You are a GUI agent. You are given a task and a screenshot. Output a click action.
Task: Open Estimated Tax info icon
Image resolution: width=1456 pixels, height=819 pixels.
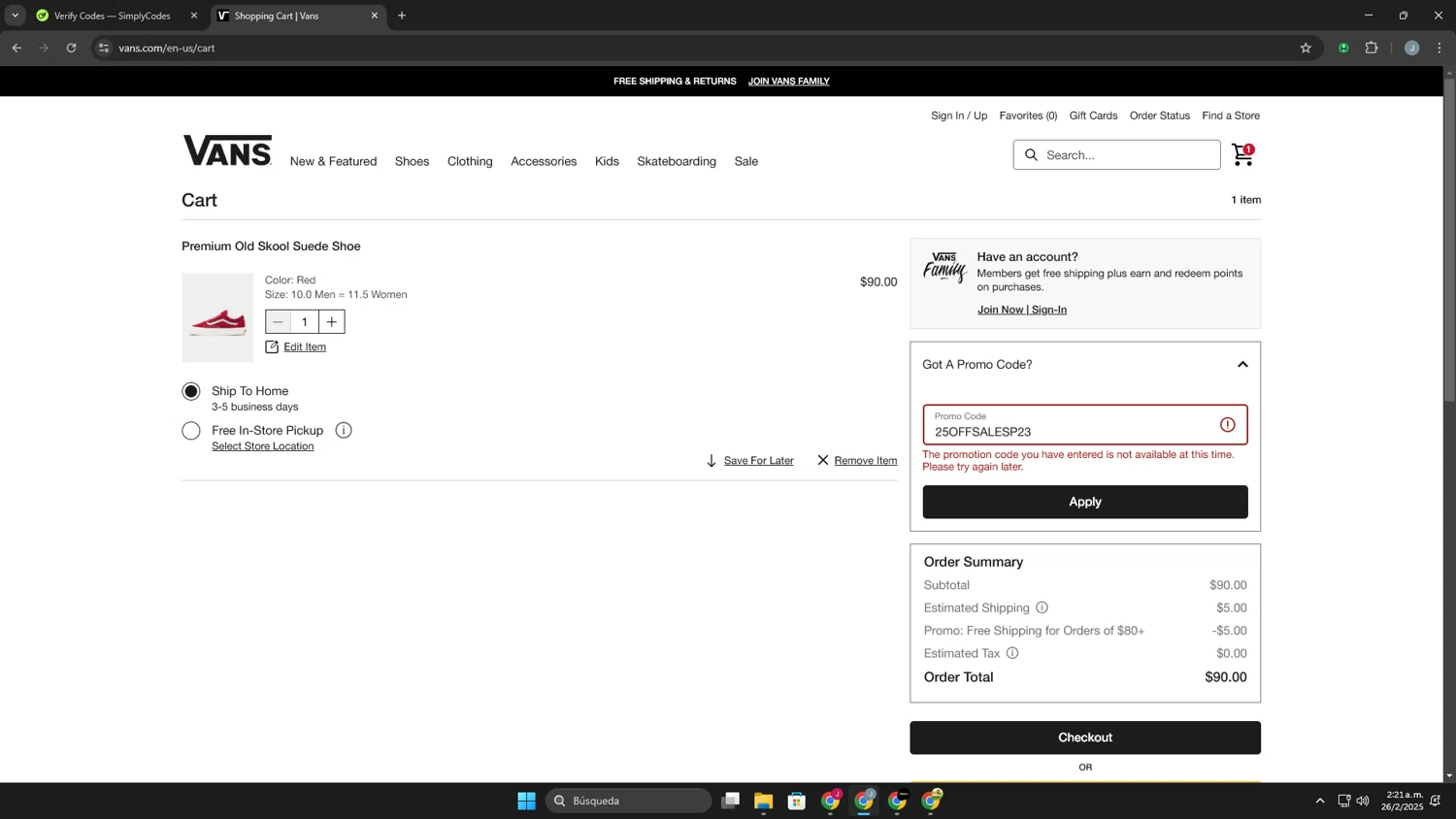coord(1012,653)
